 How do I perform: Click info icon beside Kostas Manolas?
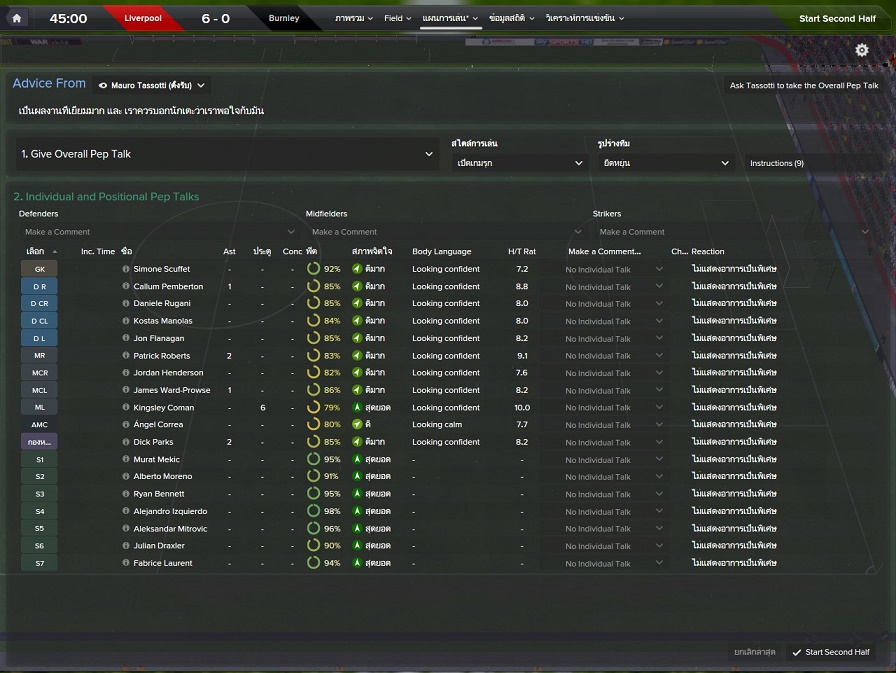tap(126, 321)
